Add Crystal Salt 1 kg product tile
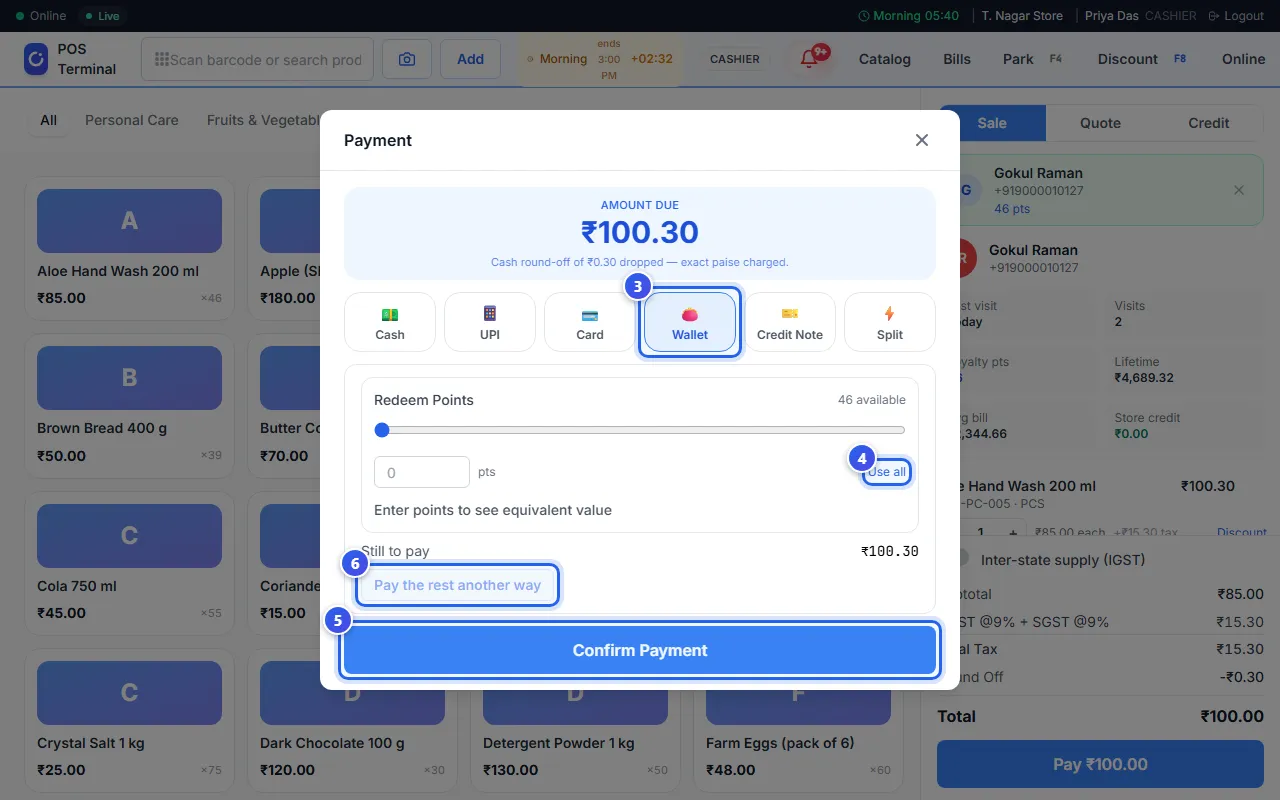1280x800 pixels. pos(129,720)
